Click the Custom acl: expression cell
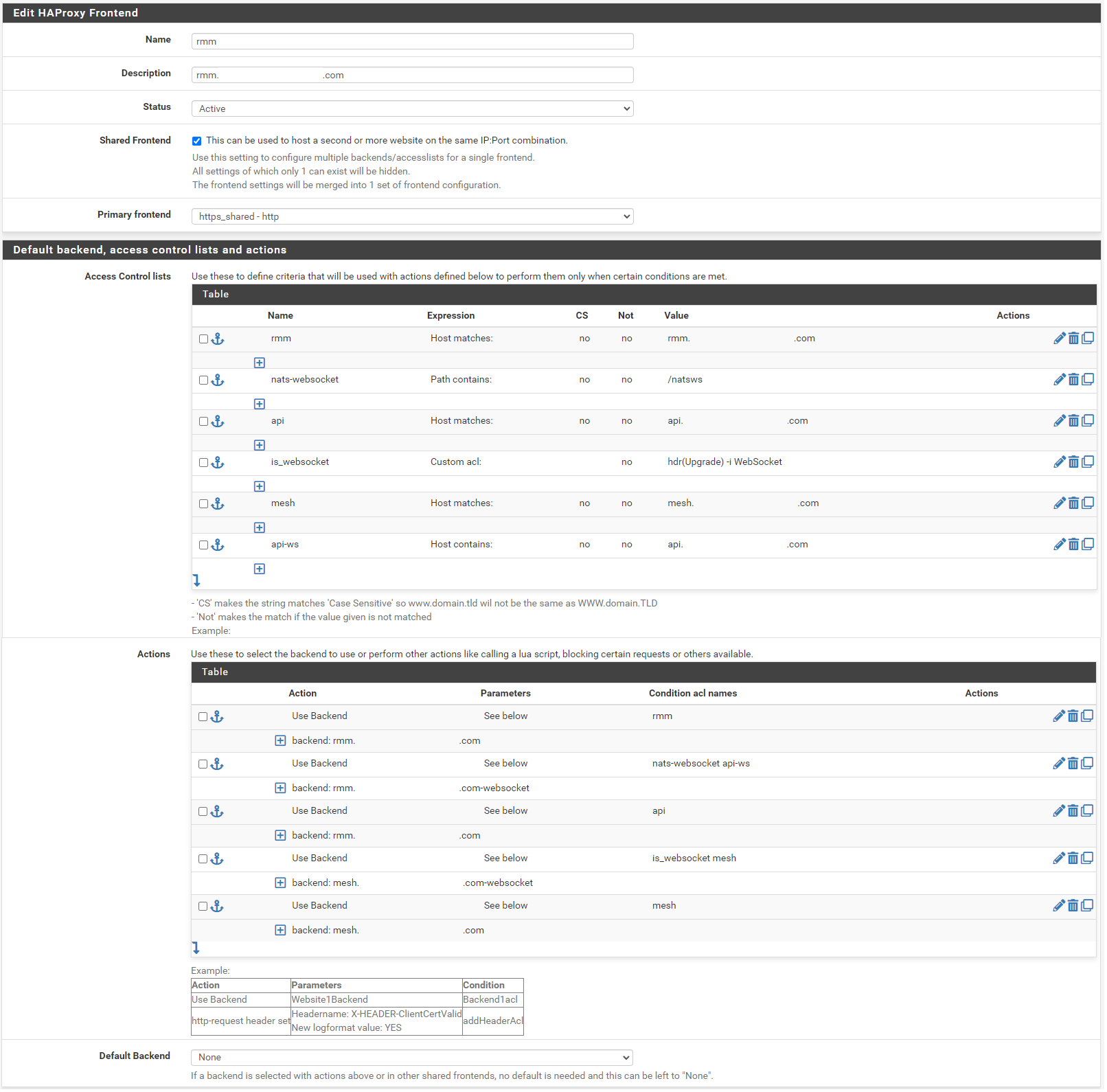 click(x=456, y=462)
